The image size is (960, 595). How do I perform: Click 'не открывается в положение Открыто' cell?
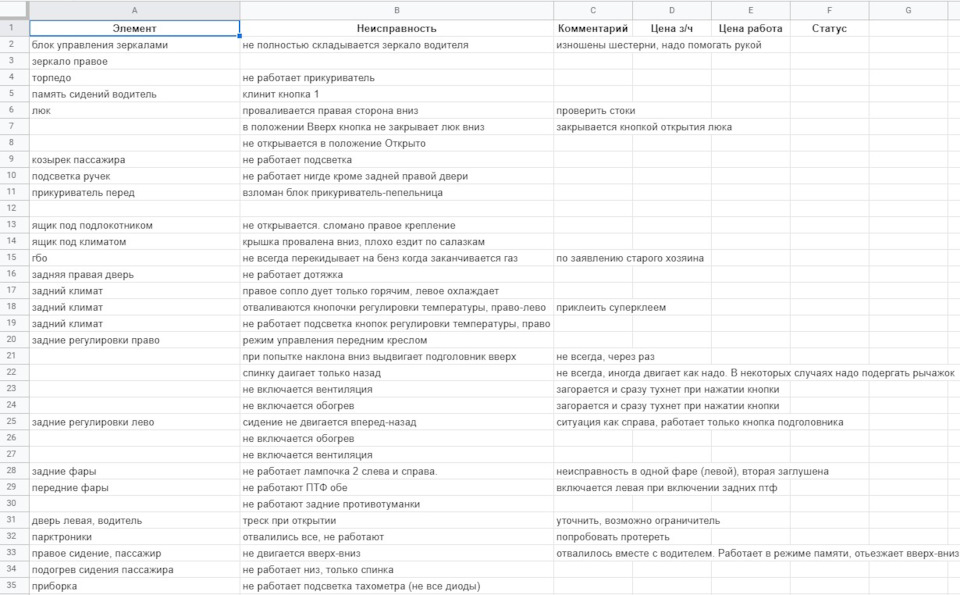click(397, 143)
